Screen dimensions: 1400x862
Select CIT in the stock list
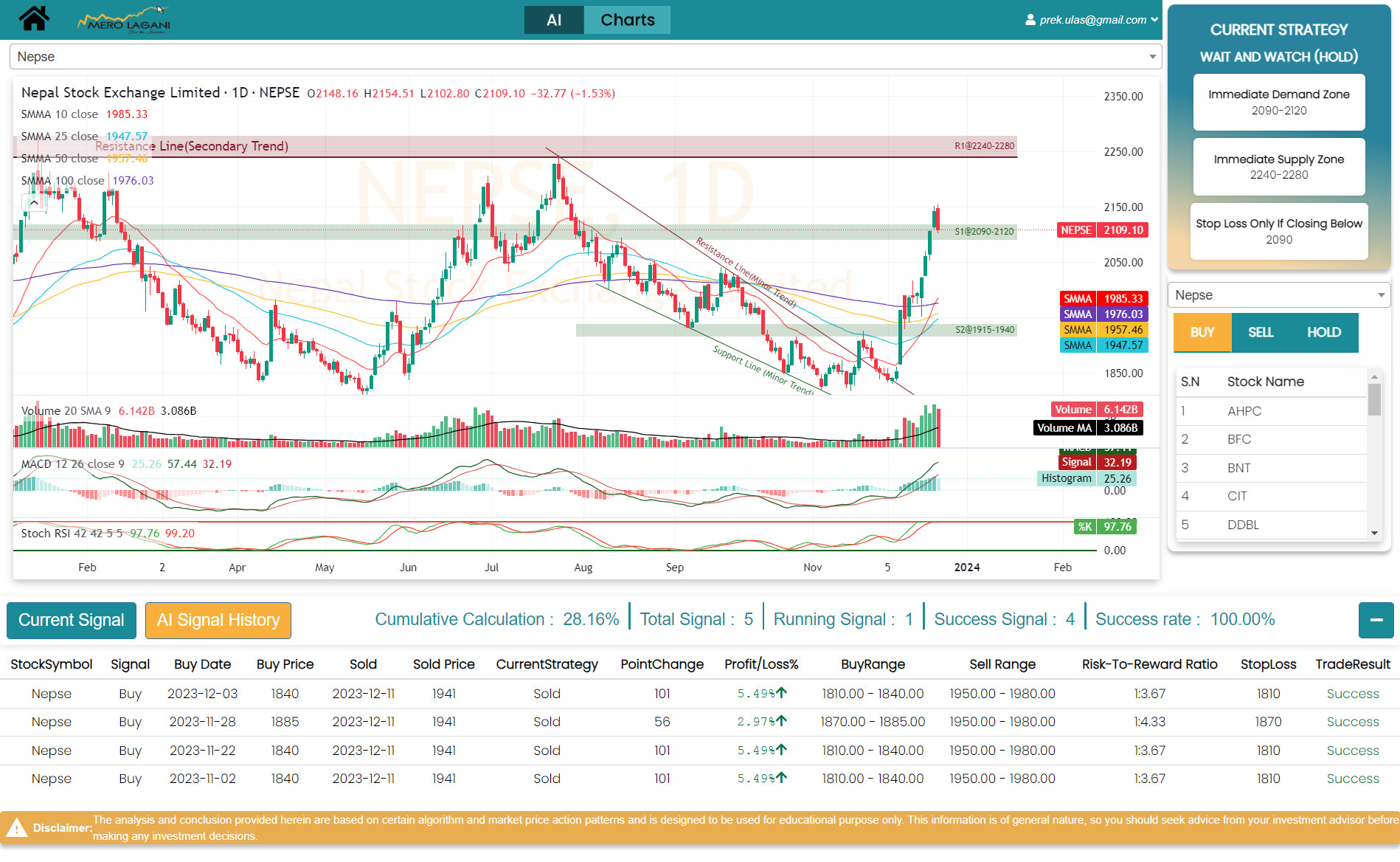pyautogui.click(x=1271, y=496)
